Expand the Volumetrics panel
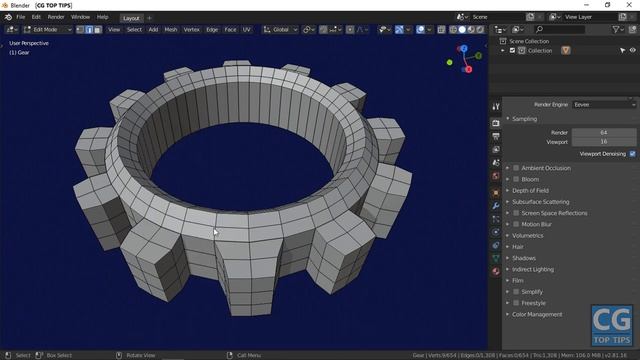This screenshot has width=640, height=360. [527, 236]
